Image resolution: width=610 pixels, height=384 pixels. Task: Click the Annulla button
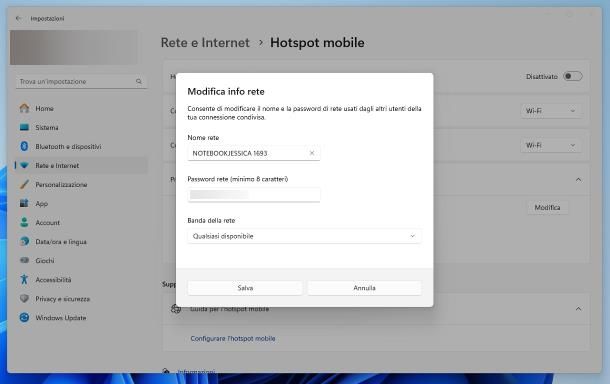(364, 288)
